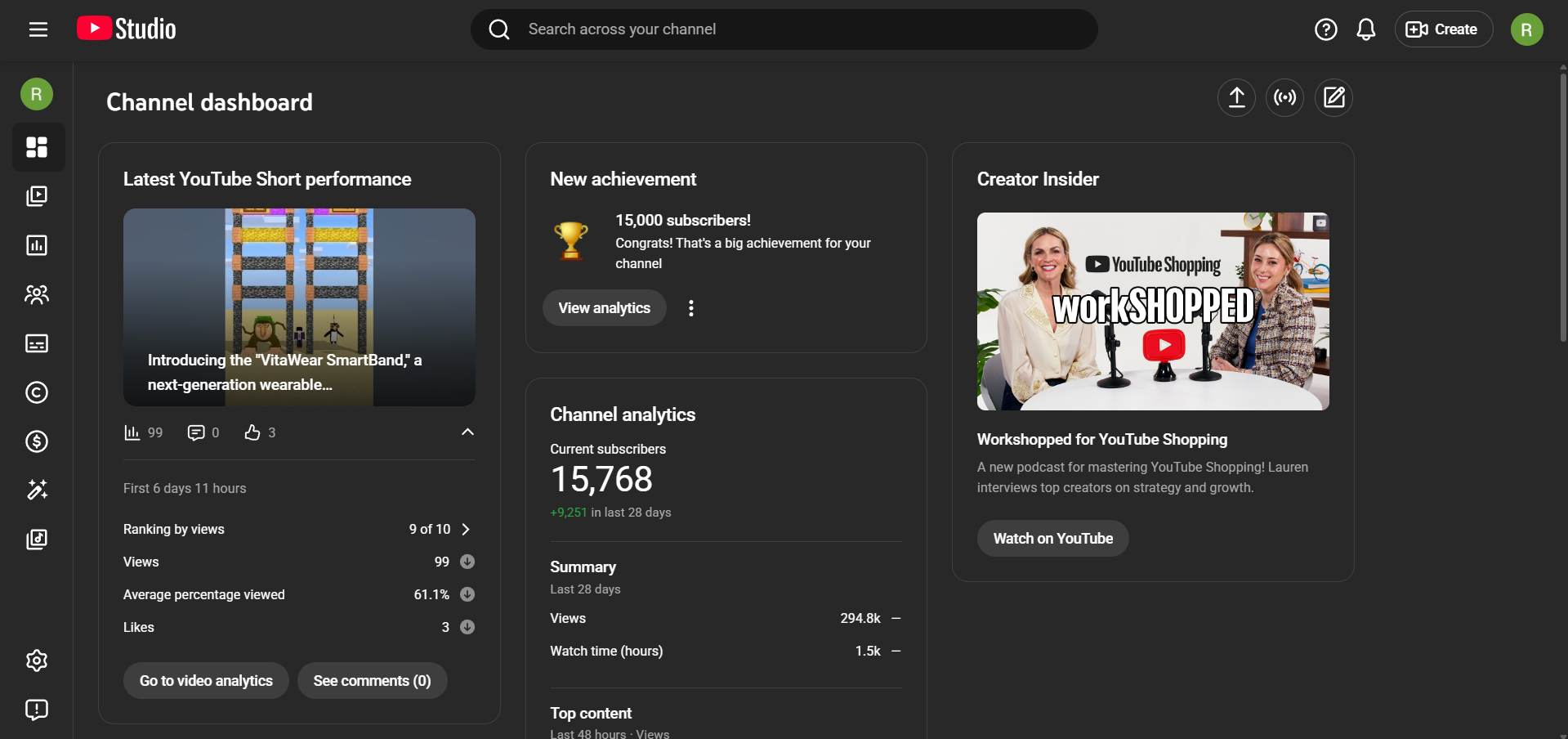Screen dimensions: 1568x739
Task: Open Settings gear in the sidebar
Action: pyautogui.click(x=37, y=661)
